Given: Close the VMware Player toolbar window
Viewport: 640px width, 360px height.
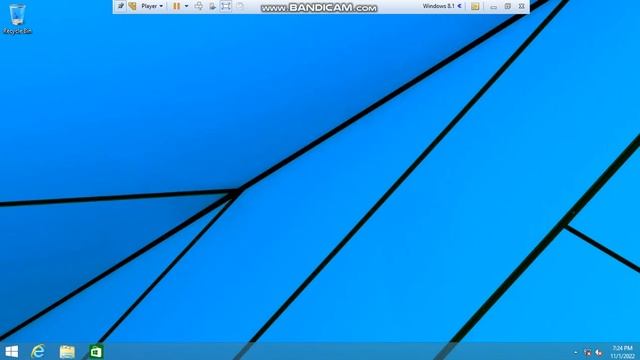Looking at the screenshot, I should (521, 7).
